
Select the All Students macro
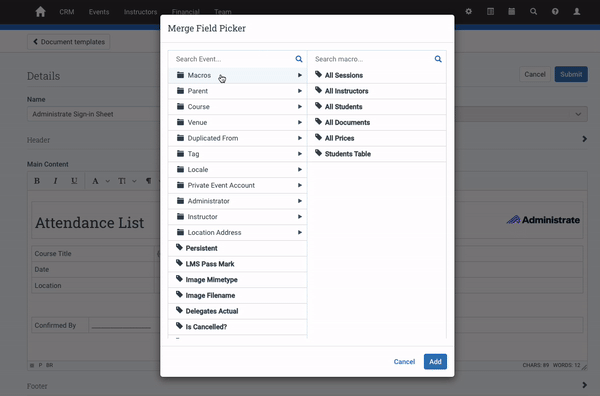point(377,107)
